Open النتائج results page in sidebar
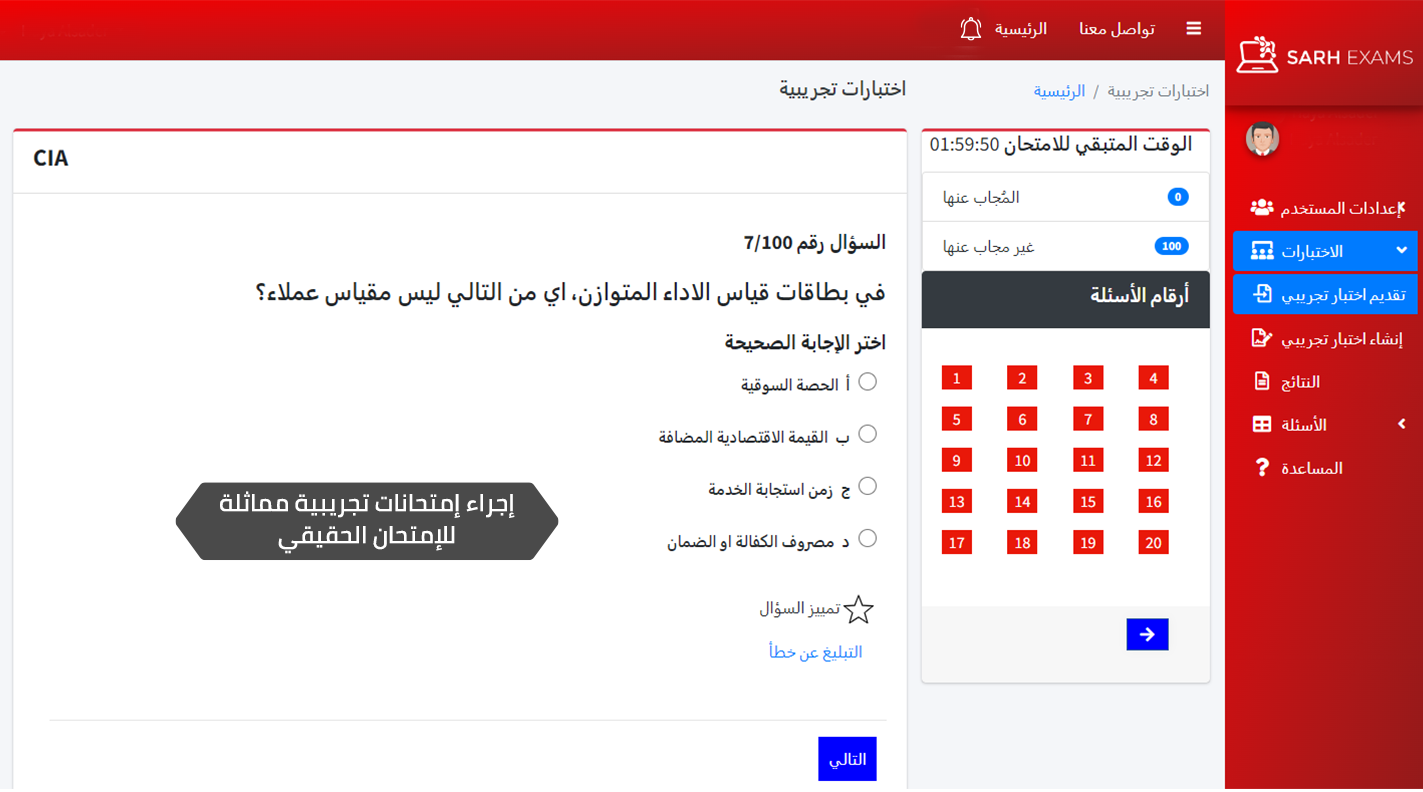The height and width of the screenshot is (792, 1423). tap(1300, 382)
